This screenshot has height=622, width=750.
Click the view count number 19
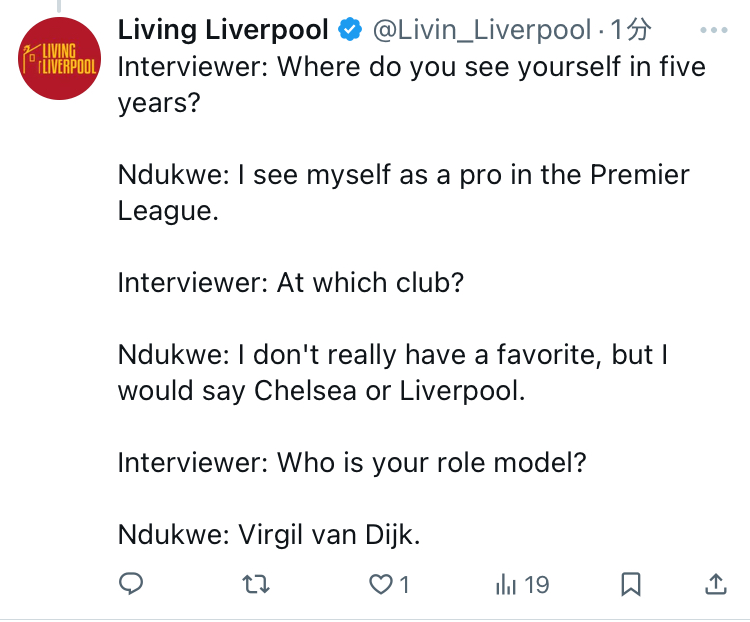pyautogui.click(x=537, y=584)
